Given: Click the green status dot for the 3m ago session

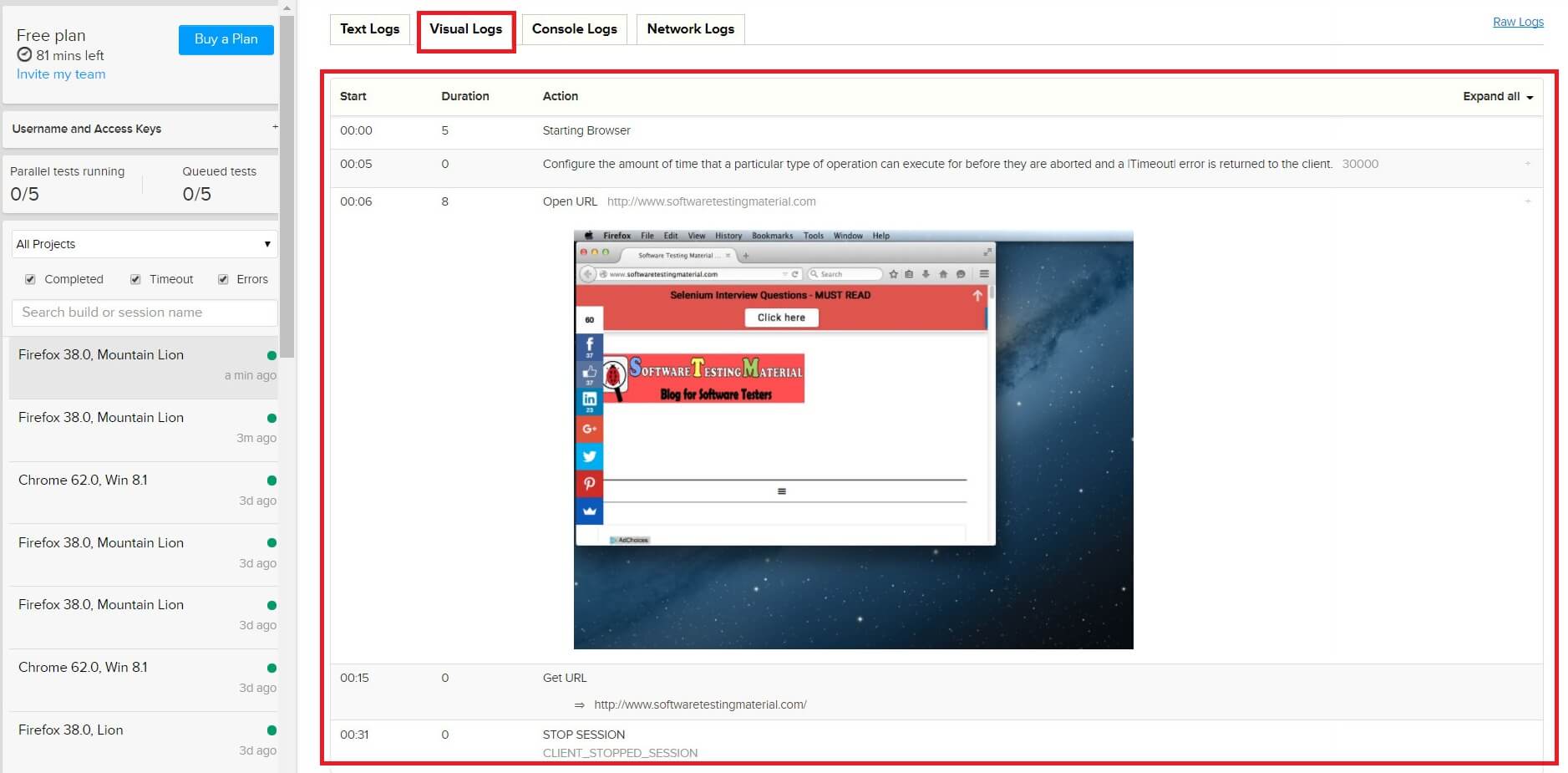Looking at the screenshot, I should click(x=271, y=418).
